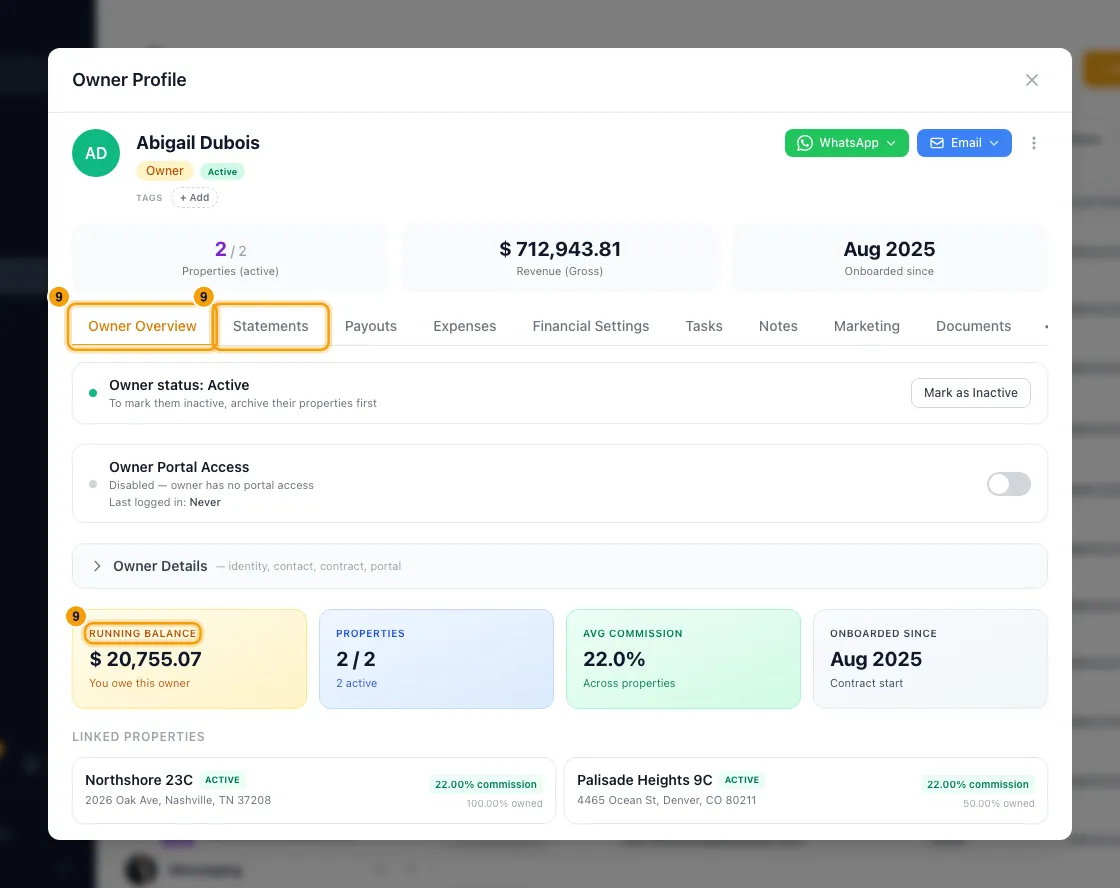Click the Owner status: Active heading
The width and height of the screenshot is (1120, 888).
[179, 385]
